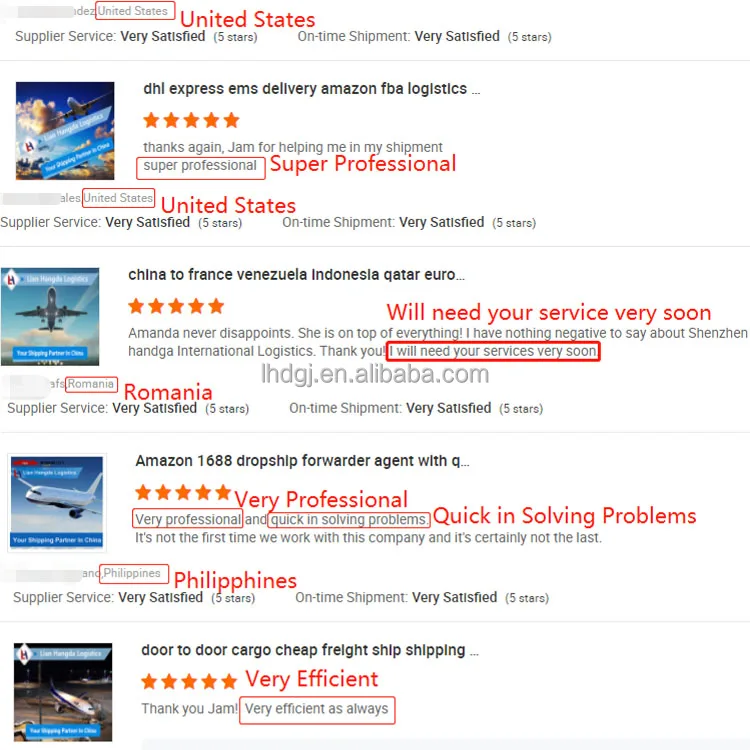The height and width of the screenshot is (750, 750).
Task: Click the boxed 'super professional' review text
Action: click(200, 166)
